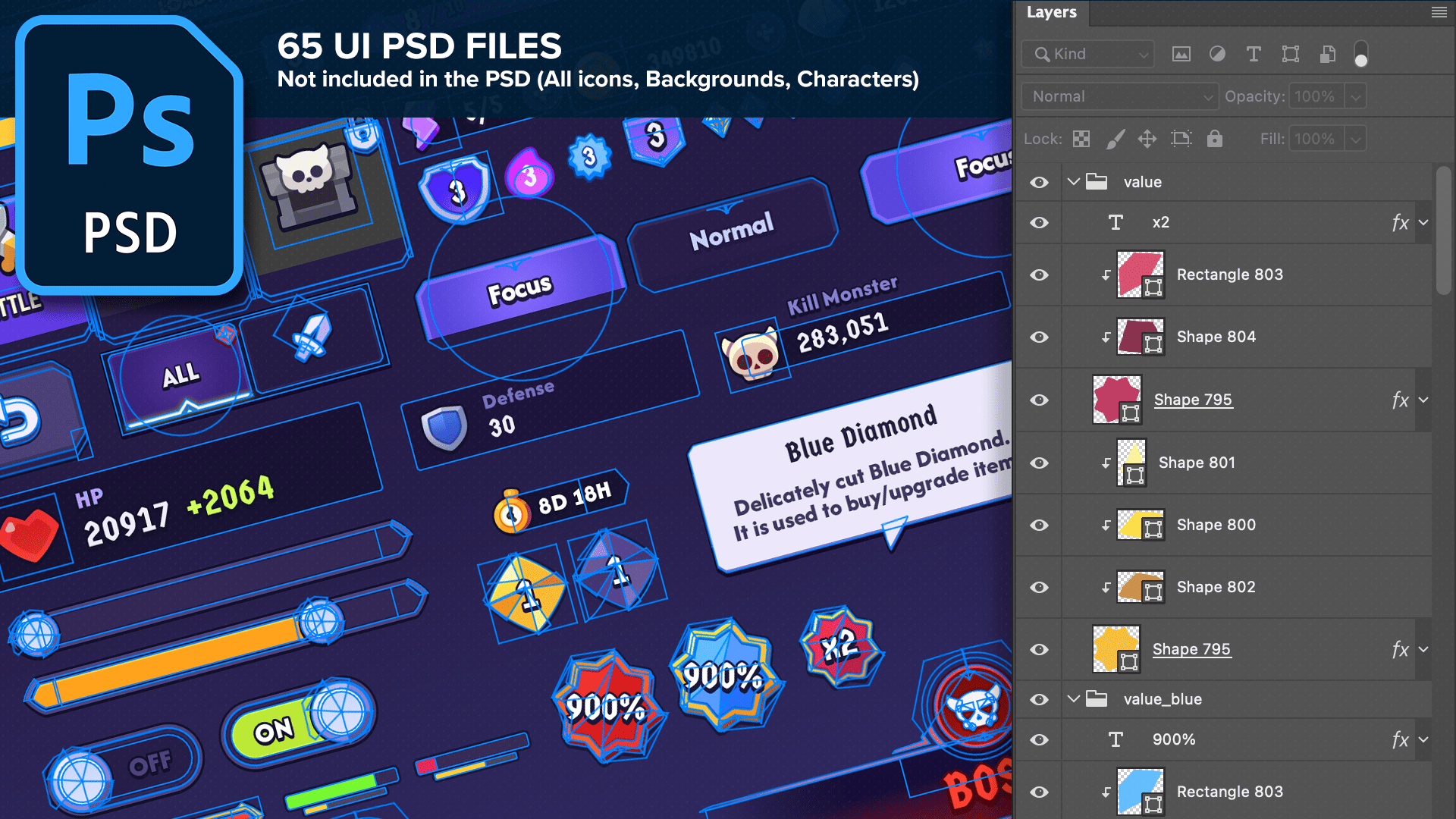Click the lock all padlock icon
The width and height of the screenshot is (1456, 819).
point(1215,139)
